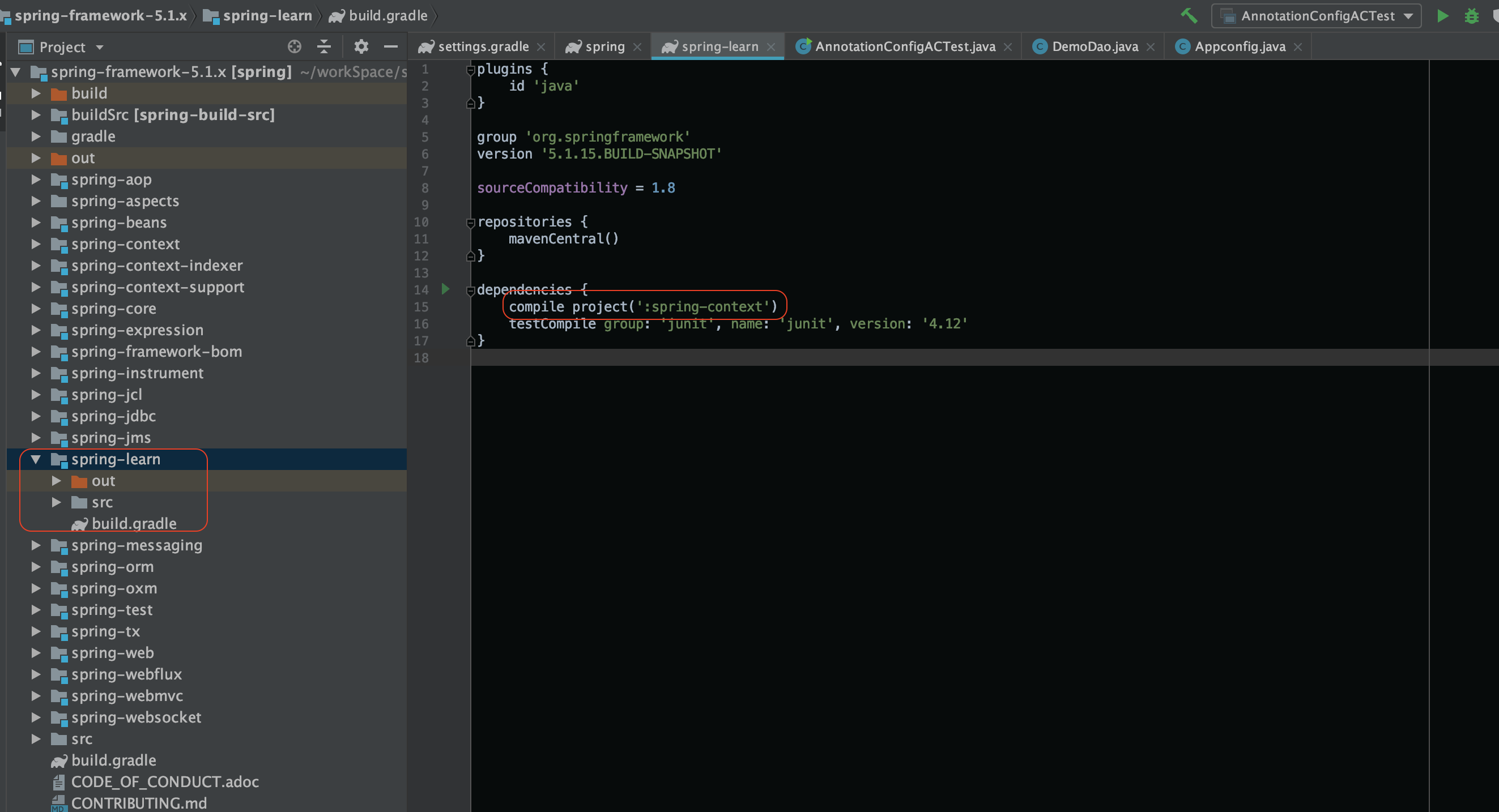Viewport: 1499px width, 812px height.
Task: Switch to the settings.gradle editor tab
Action: click(x=483, y=46)
